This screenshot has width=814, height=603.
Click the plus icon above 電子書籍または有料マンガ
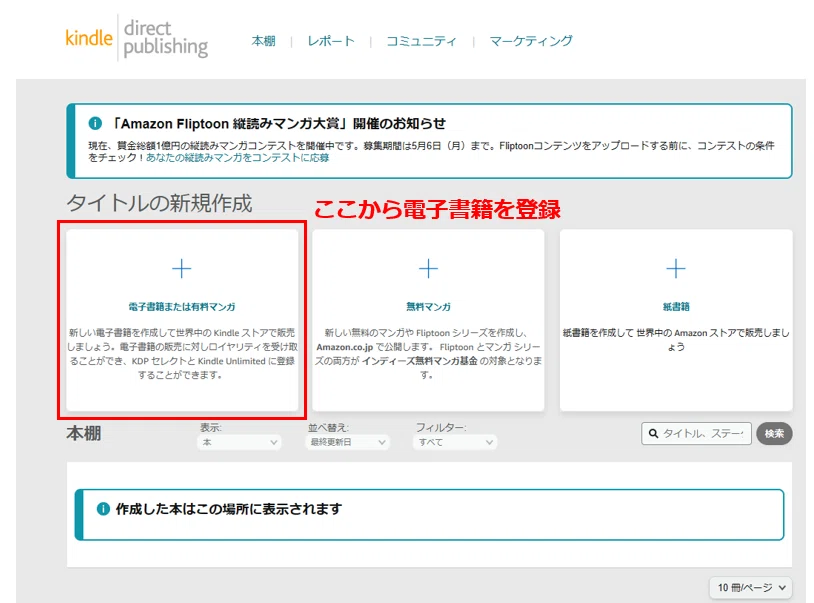[x=182, y=269]
